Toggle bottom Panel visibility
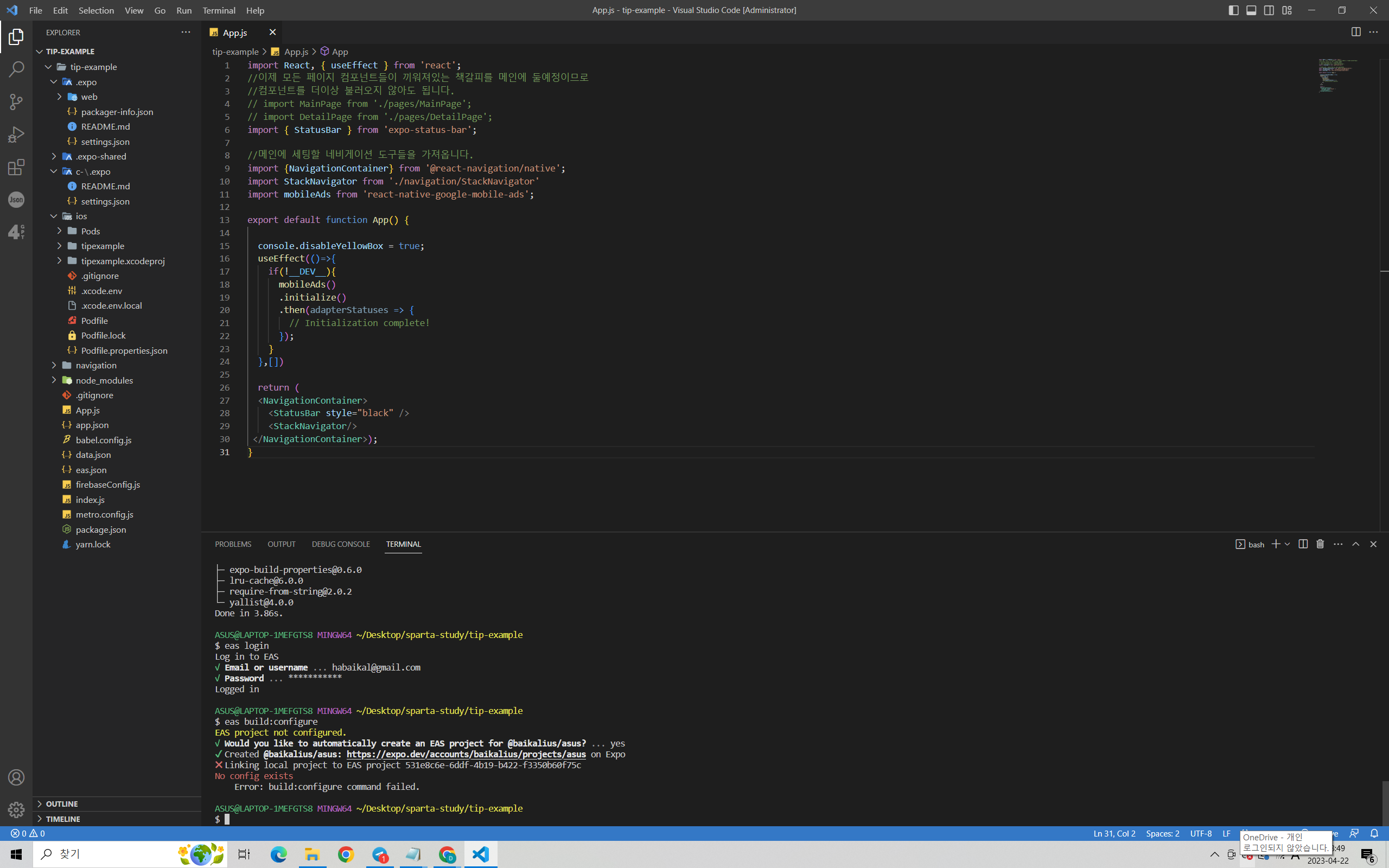This screenshot has width=1389, height=868. 1251,10
